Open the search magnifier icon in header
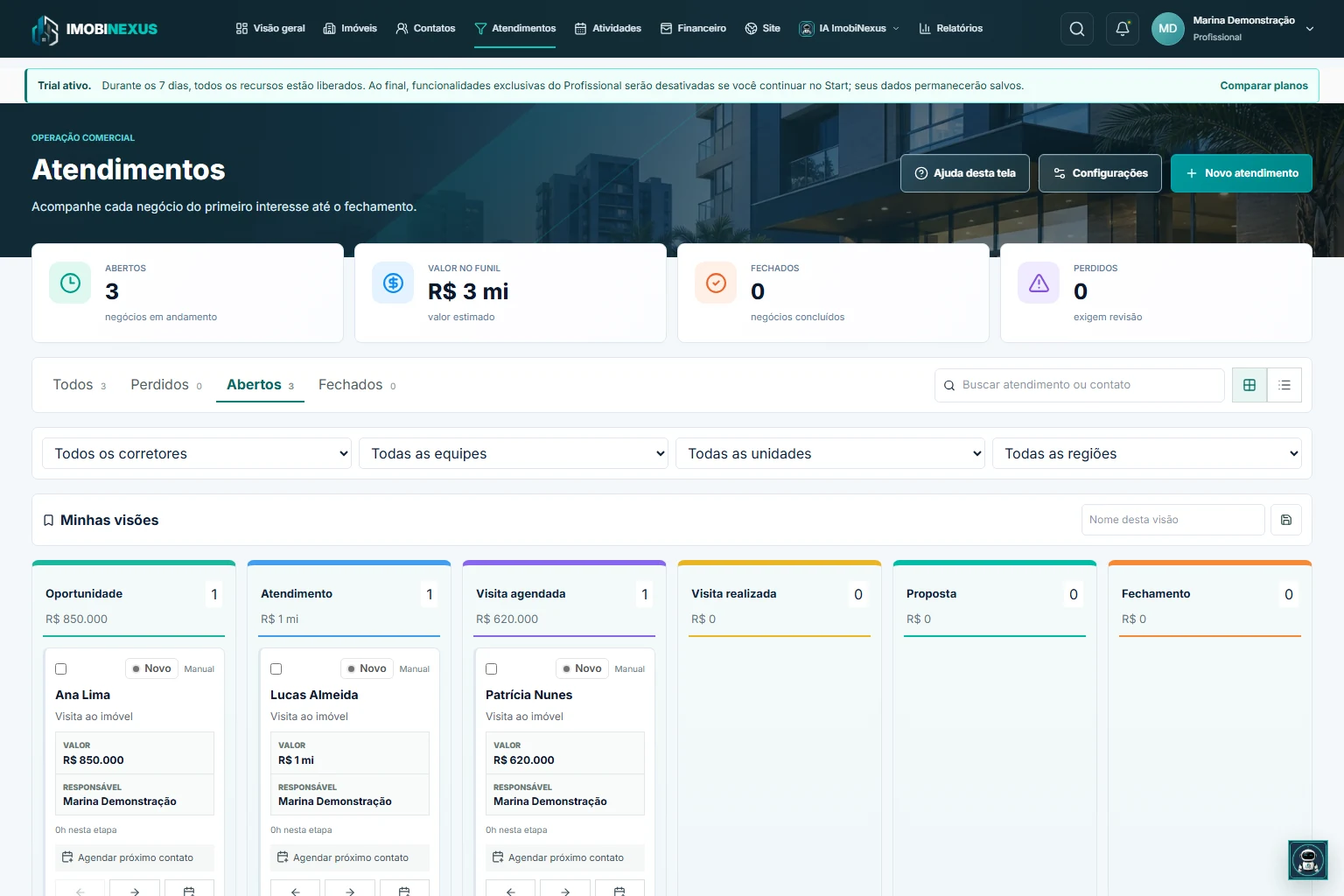Screen dimensions: 1344x896 (1077, 29)
